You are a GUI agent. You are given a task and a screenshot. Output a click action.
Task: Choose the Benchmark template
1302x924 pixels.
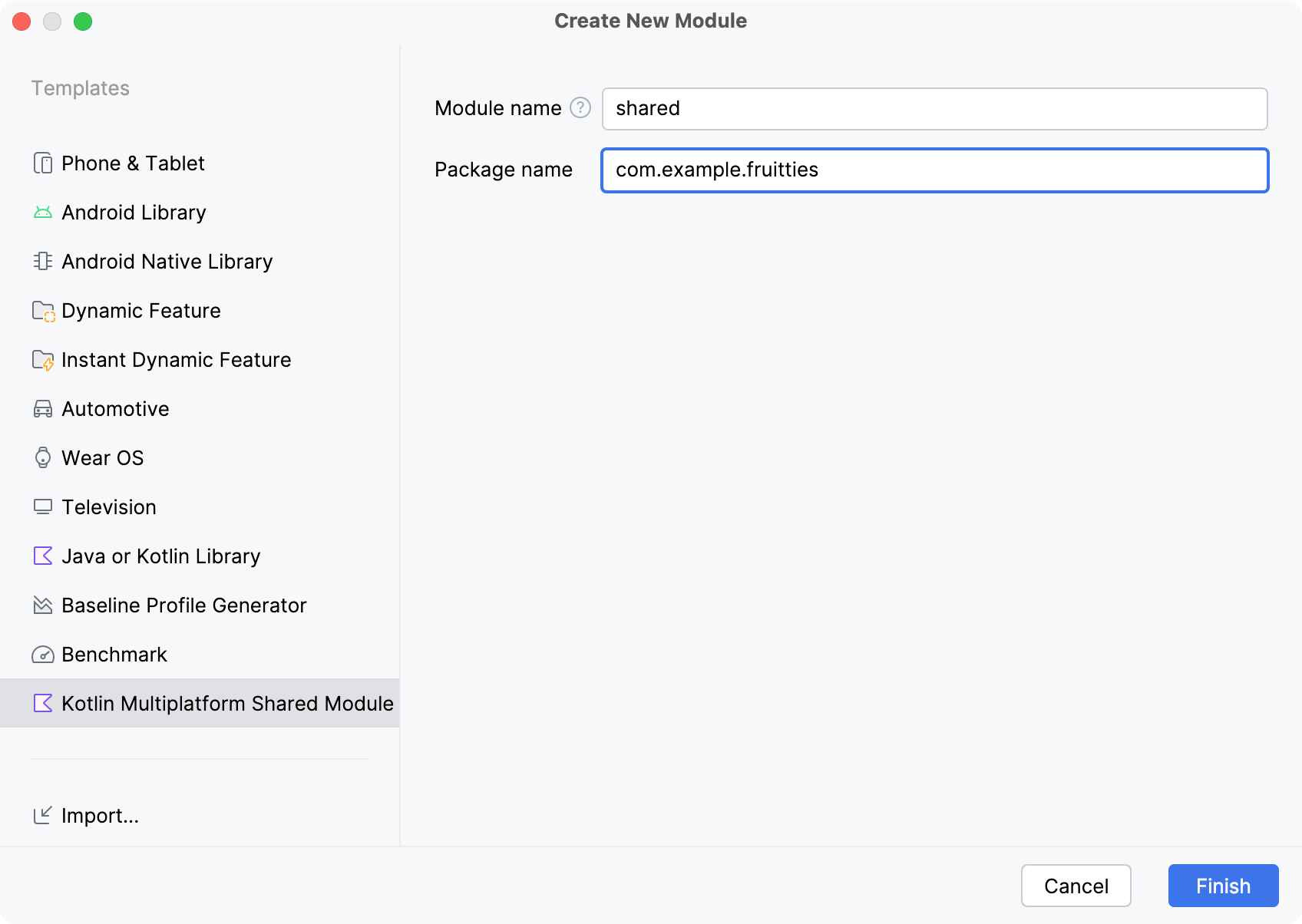(114, 654)
